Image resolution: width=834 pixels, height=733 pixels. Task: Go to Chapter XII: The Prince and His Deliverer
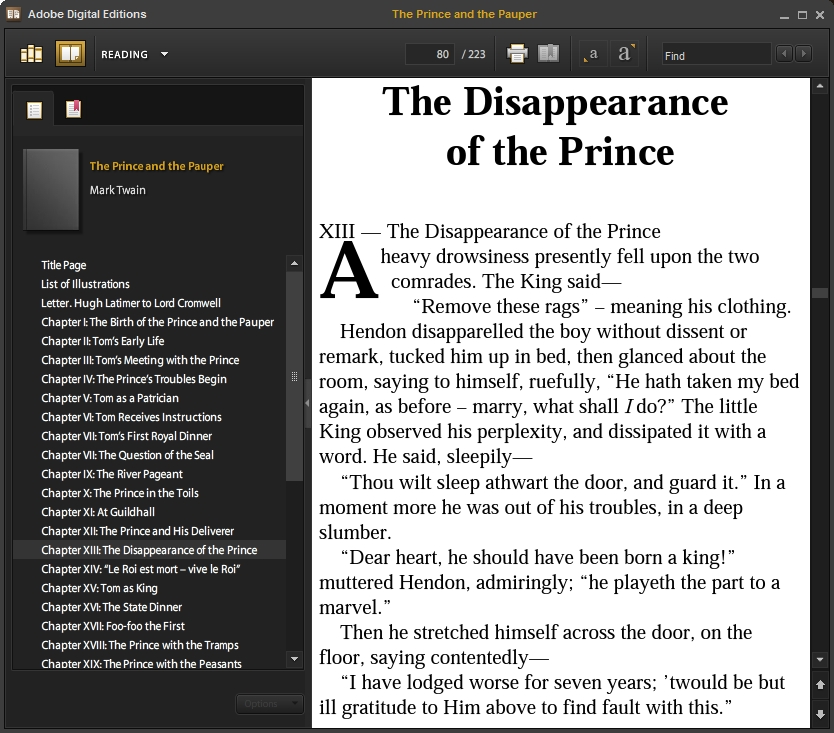(x=138, y=531)
